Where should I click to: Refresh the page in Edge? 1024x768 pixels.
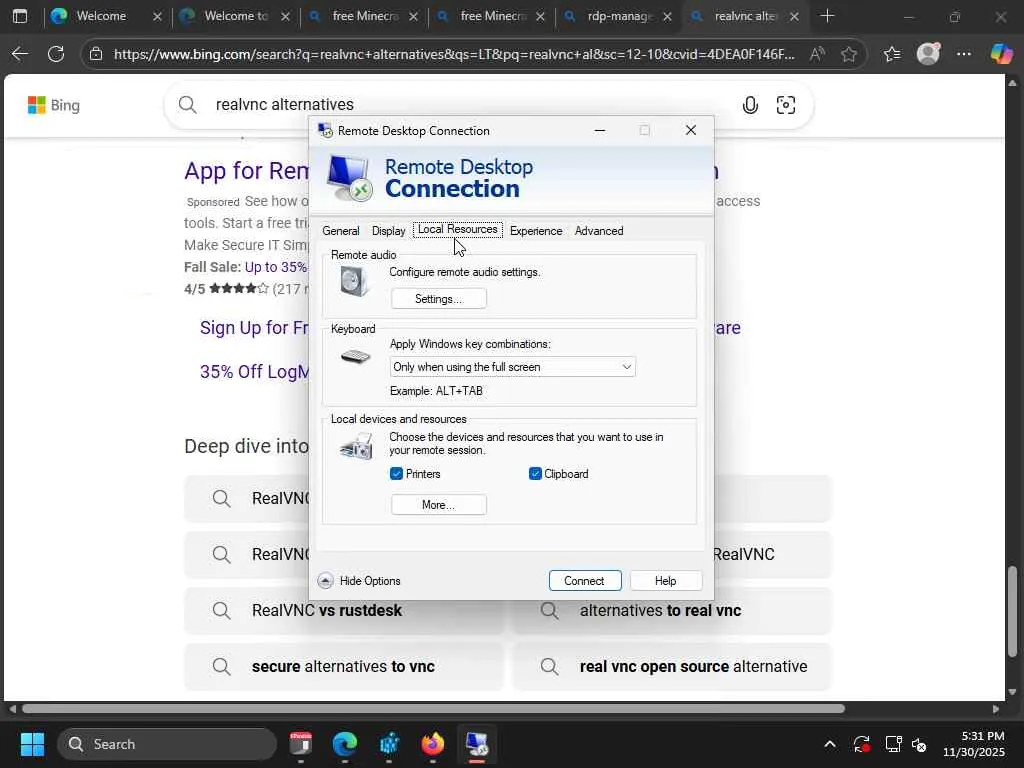(x=56, y=54)
